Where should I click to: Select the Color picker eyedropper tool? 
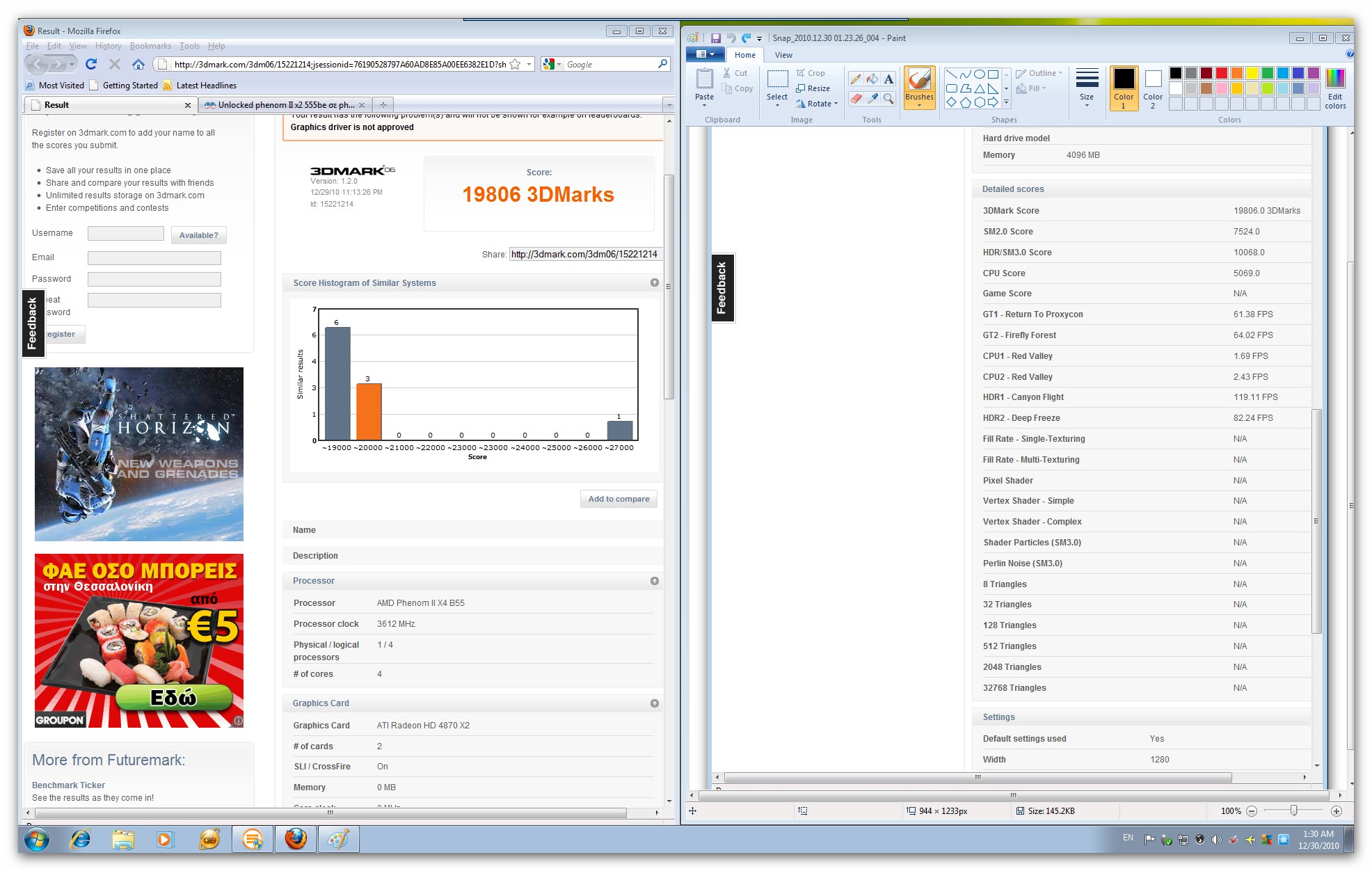pos(872,99)
